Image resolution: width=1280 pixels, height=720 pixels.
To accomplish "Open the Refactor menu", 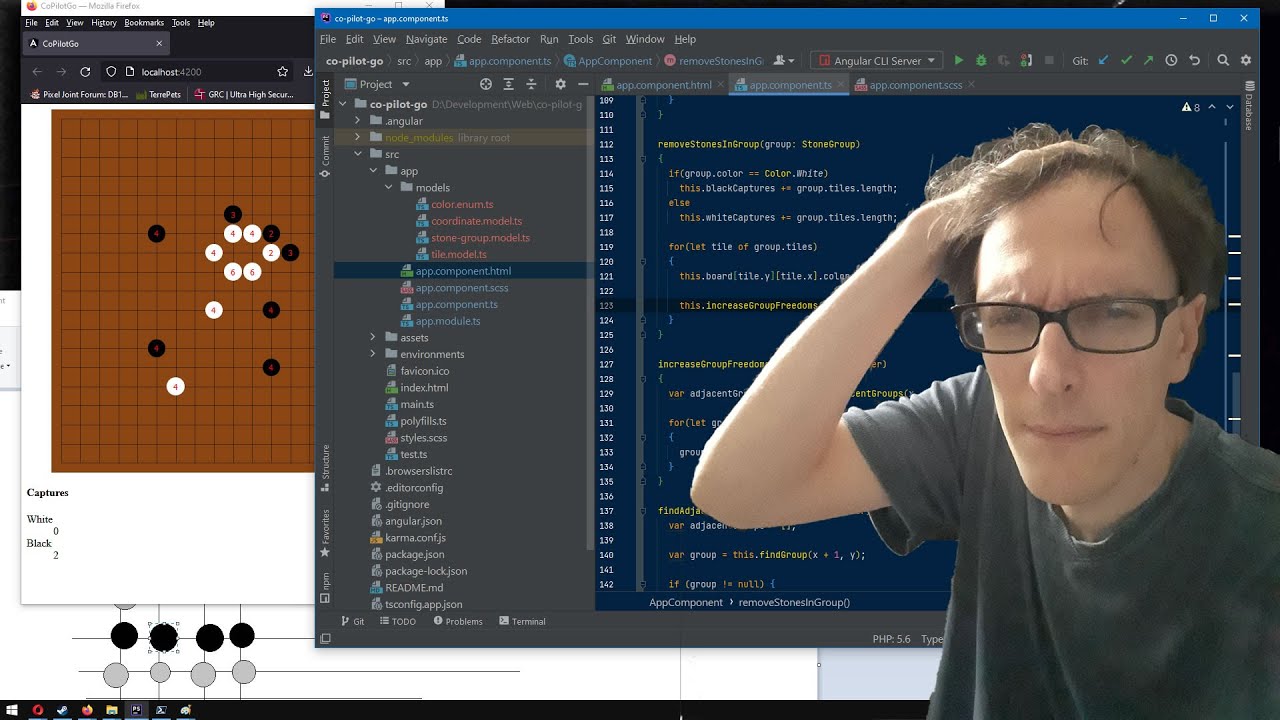I will 510,39.
